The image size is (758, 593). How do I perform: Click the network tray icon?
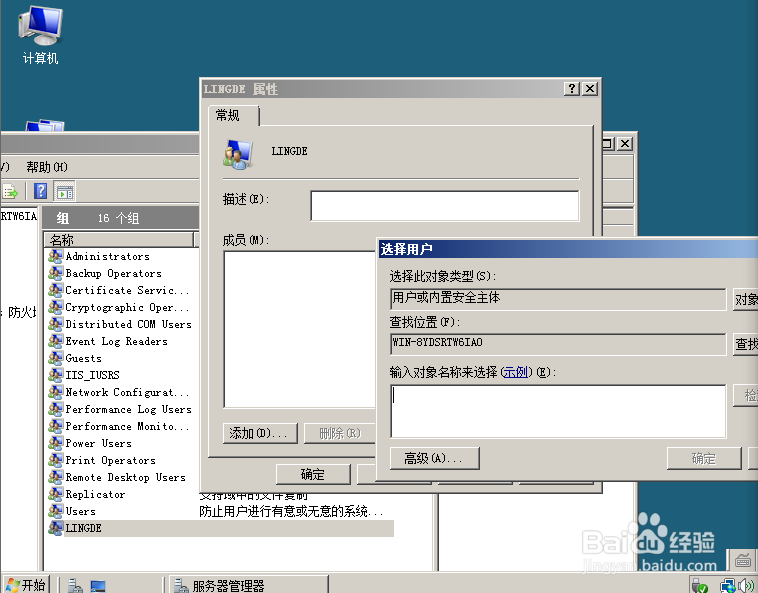[x=727, y=586]
